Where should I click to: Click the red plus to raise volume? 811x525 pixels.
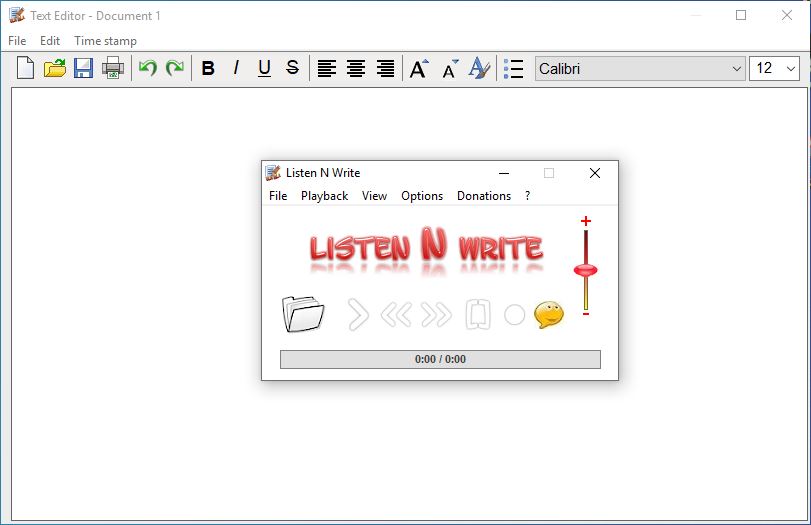585,221
